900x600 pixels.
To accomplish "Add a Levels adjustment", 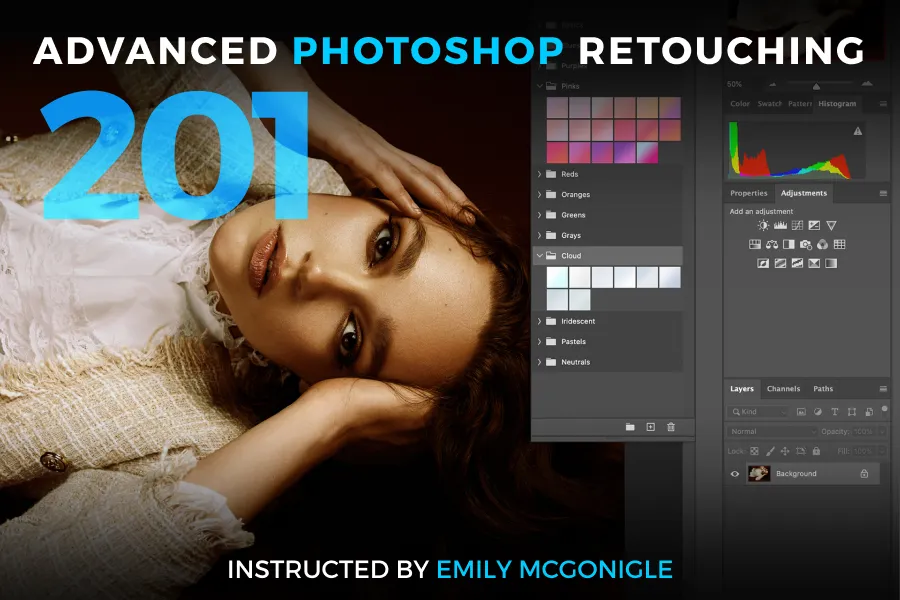I will click(x=780, y=226).
